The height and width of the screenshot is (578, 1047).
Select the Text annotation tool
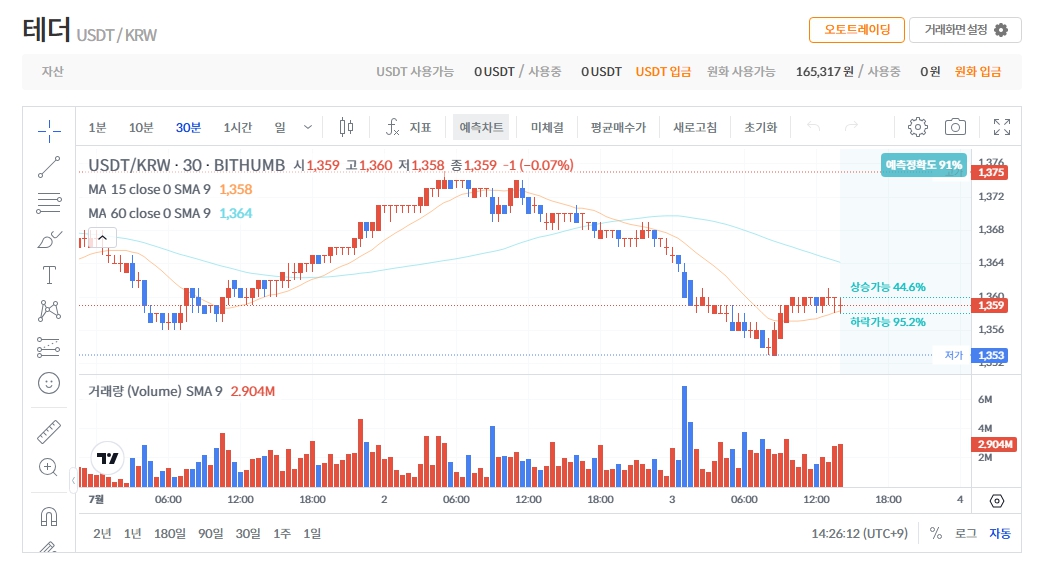tap(49, 275)
